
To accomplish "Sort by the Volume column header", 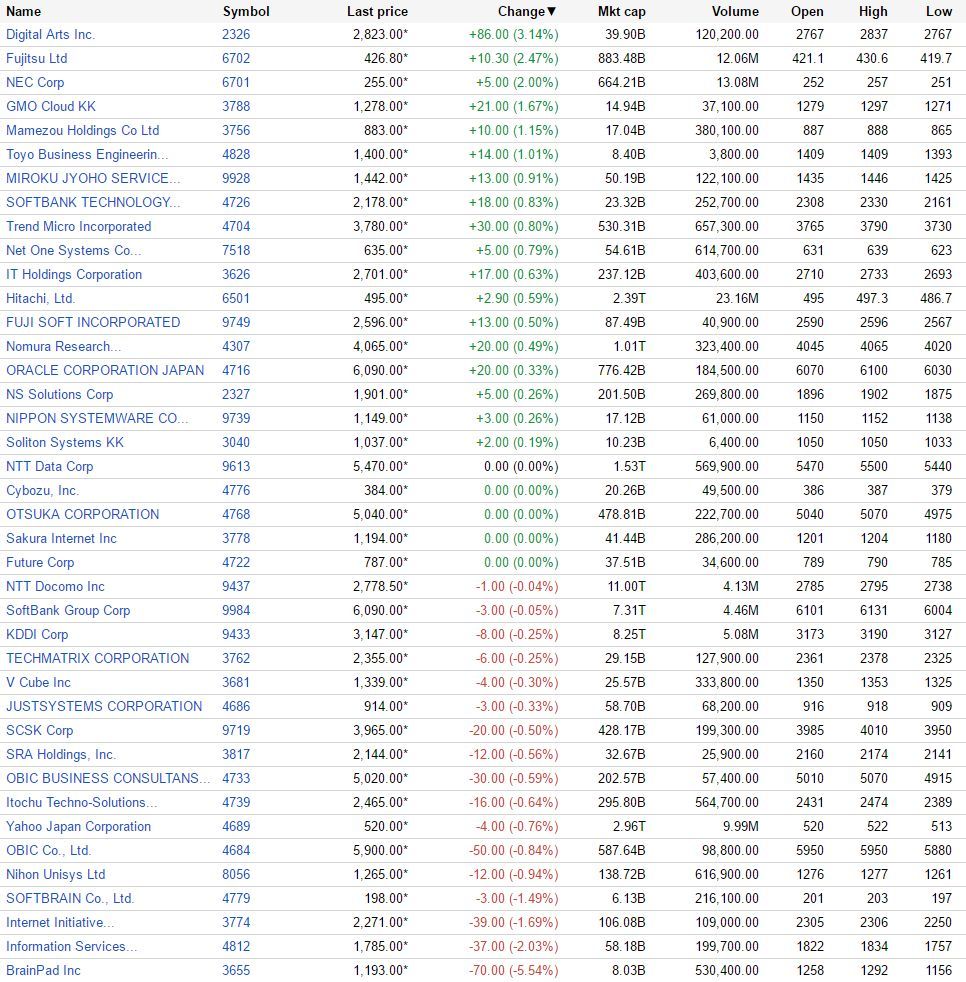I will pyautogui.click(x=735, y=11).
